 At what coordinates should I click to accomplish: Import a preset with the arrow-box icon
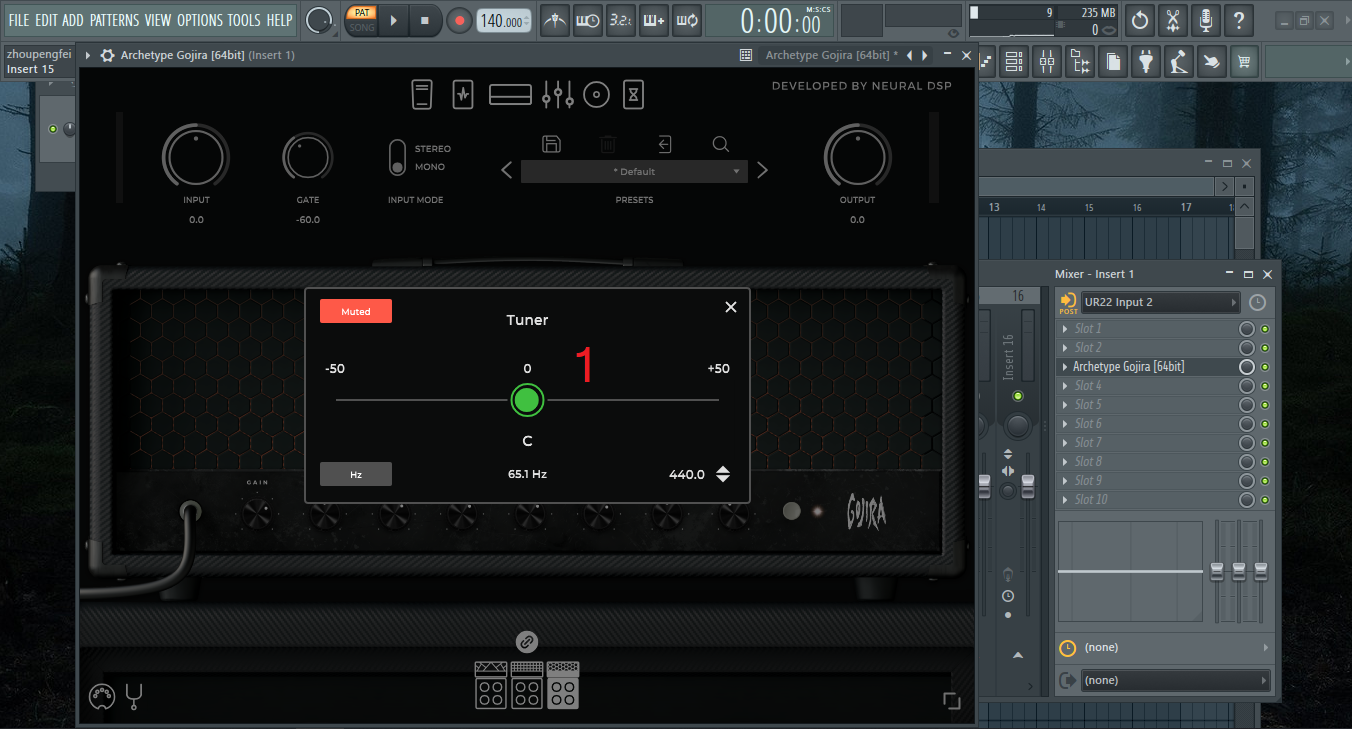click(664, 144)
